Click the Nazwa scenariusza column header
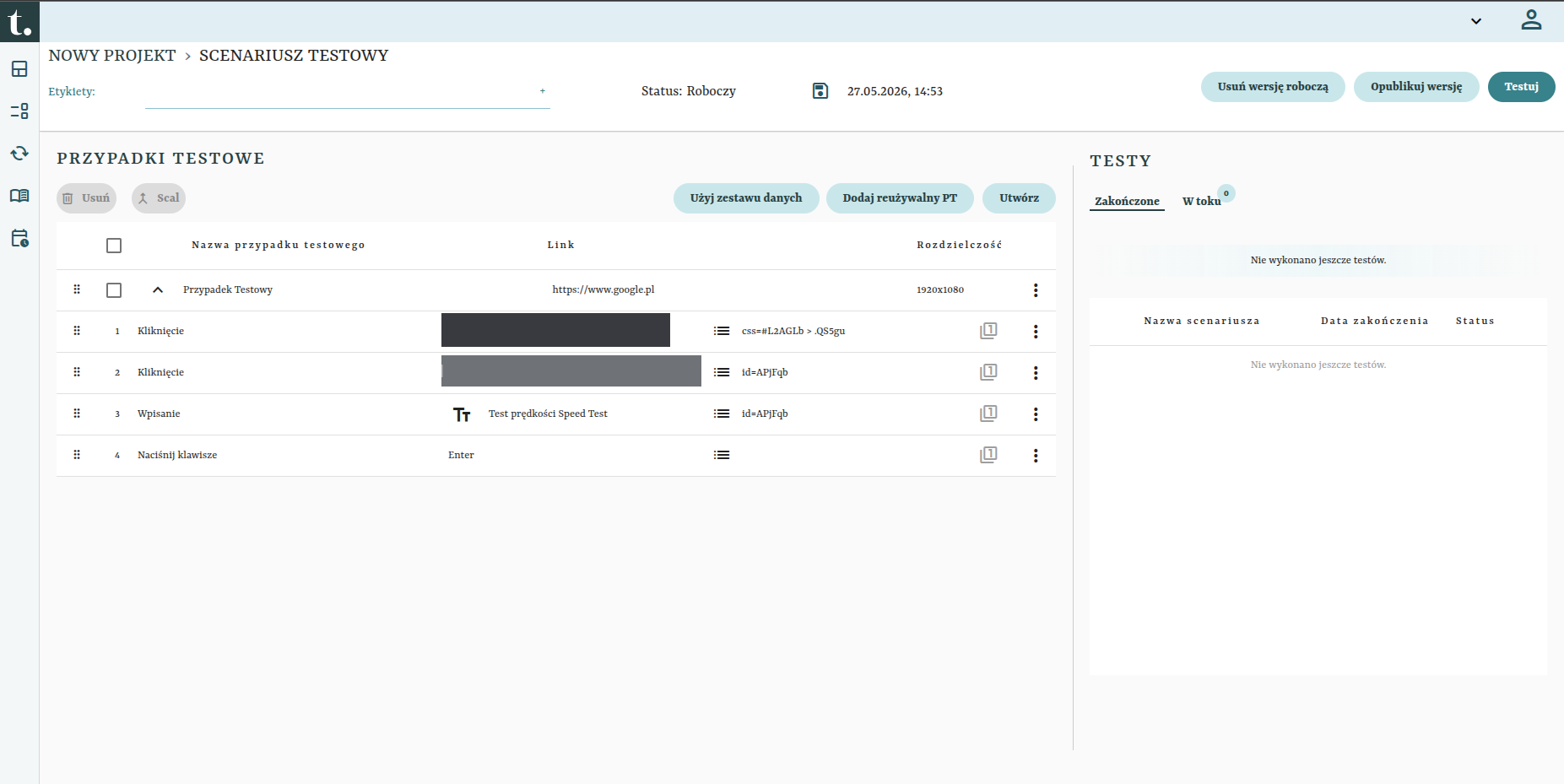This screenshot has height=784, width=1564. click(1202, 322)
